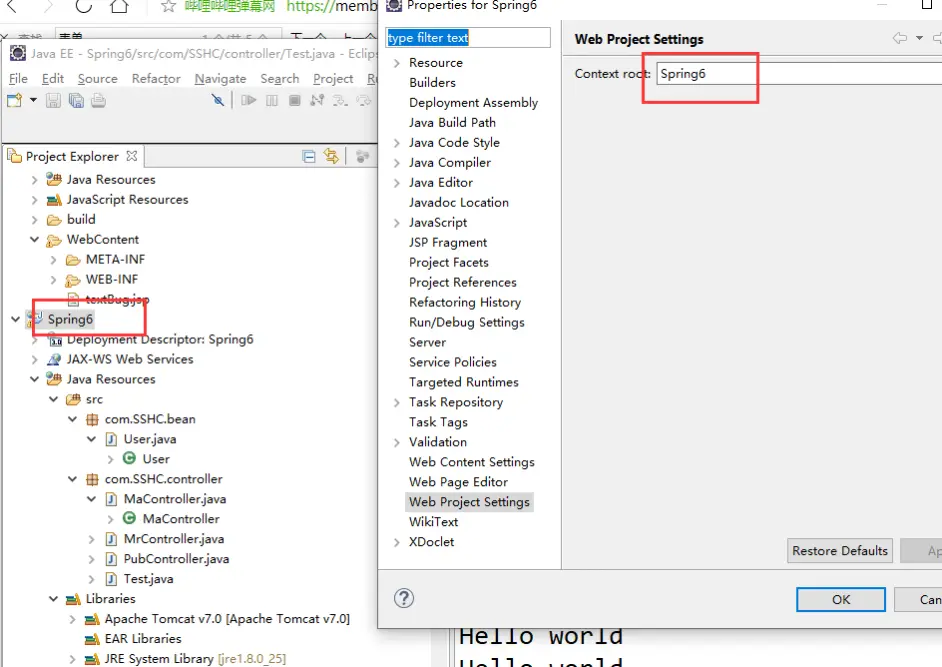
Task: Click the browser home icon
Action: click(x=120, y=7)
